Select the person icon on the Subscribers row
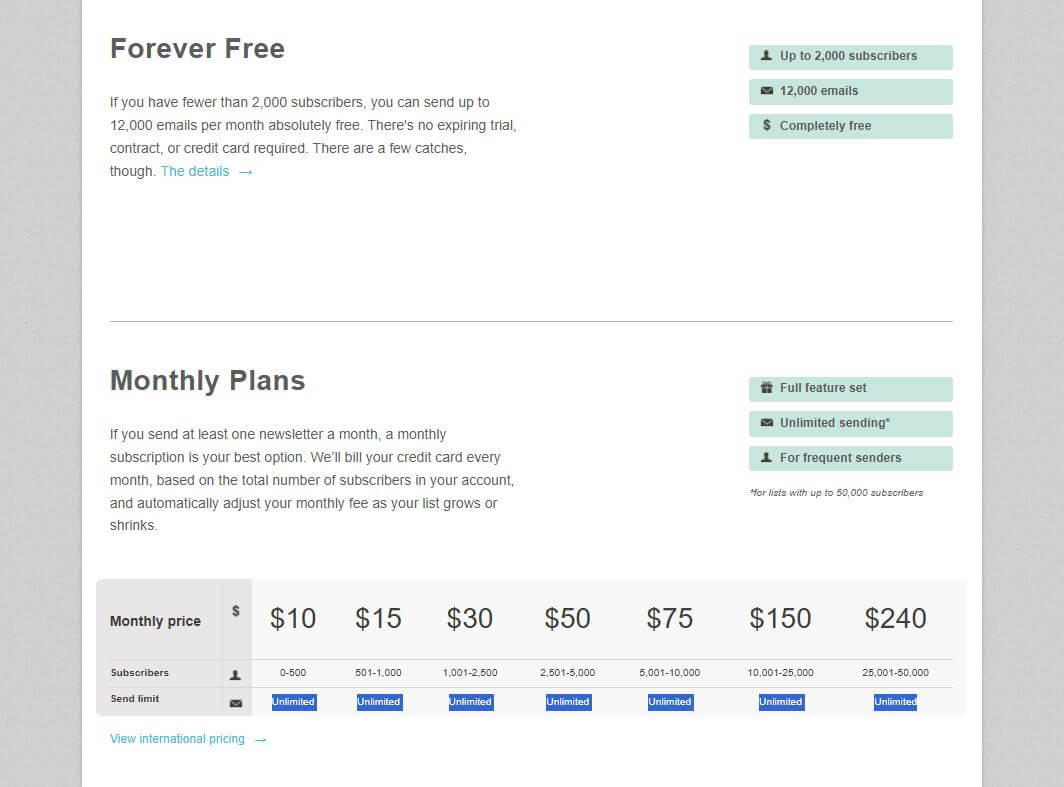Viewport: 1064px width, 787px height. 236,674
